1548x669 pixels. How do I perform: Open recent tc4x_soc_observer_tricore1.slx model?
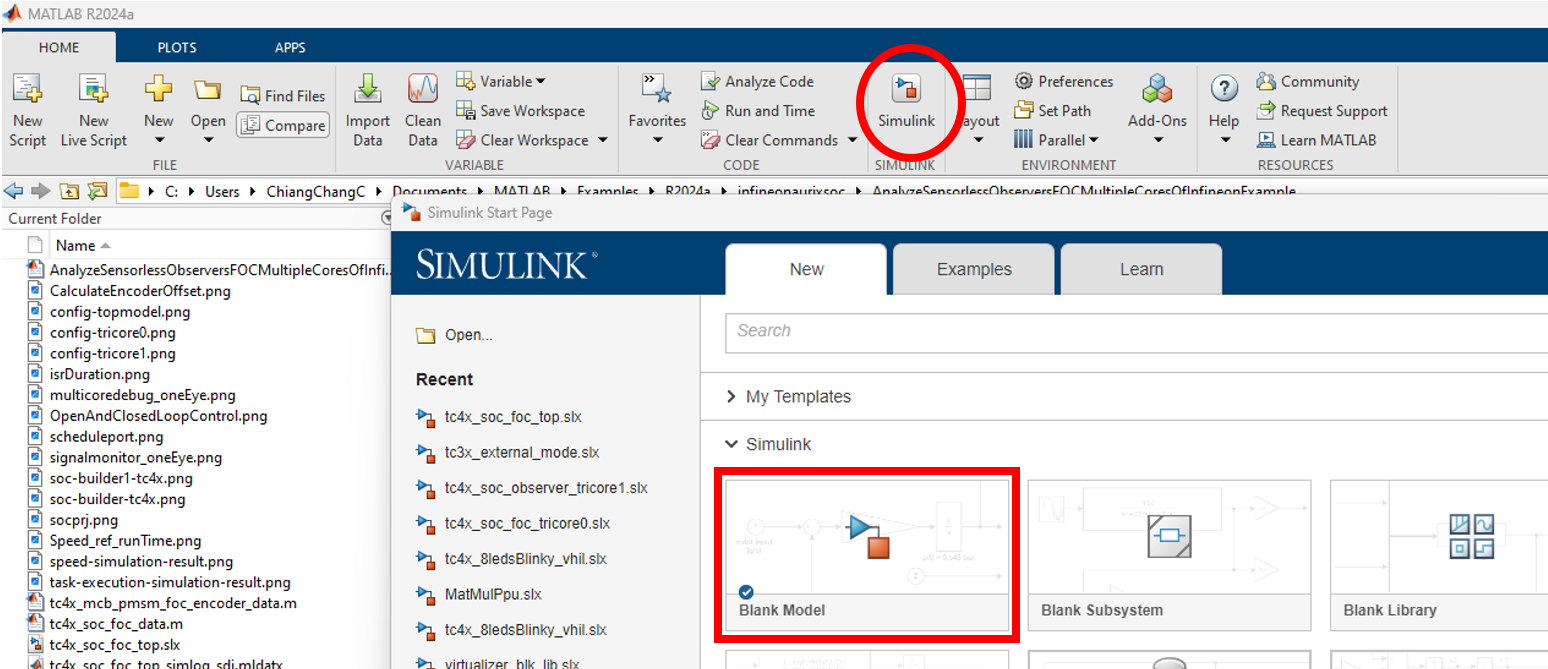pyautogui.click(x=533, y=488)
